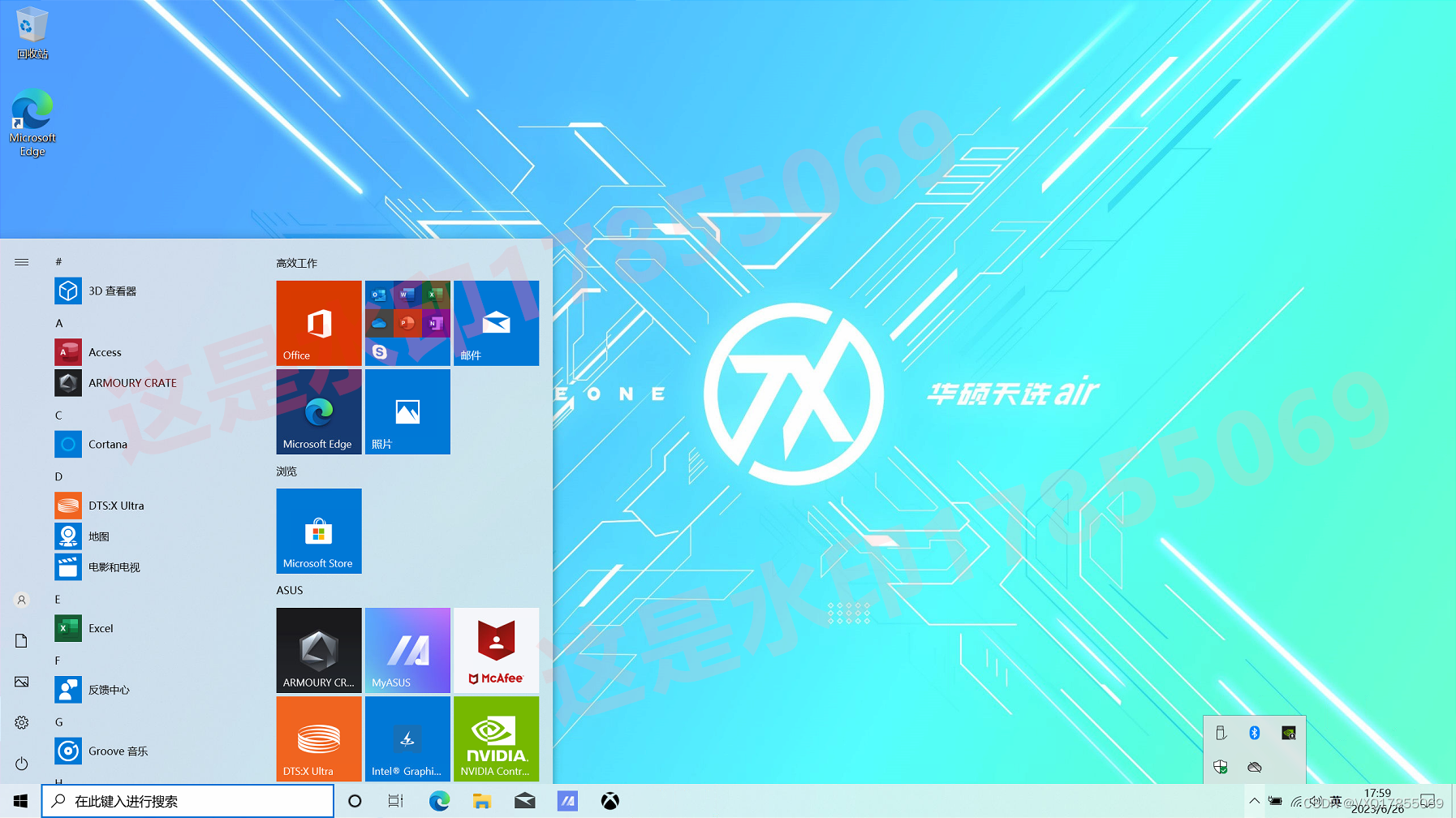The height and width of the screenshot is (818, 1456).
Task: Click the '#' letter header in app list
Action: [x=58, y=261]
